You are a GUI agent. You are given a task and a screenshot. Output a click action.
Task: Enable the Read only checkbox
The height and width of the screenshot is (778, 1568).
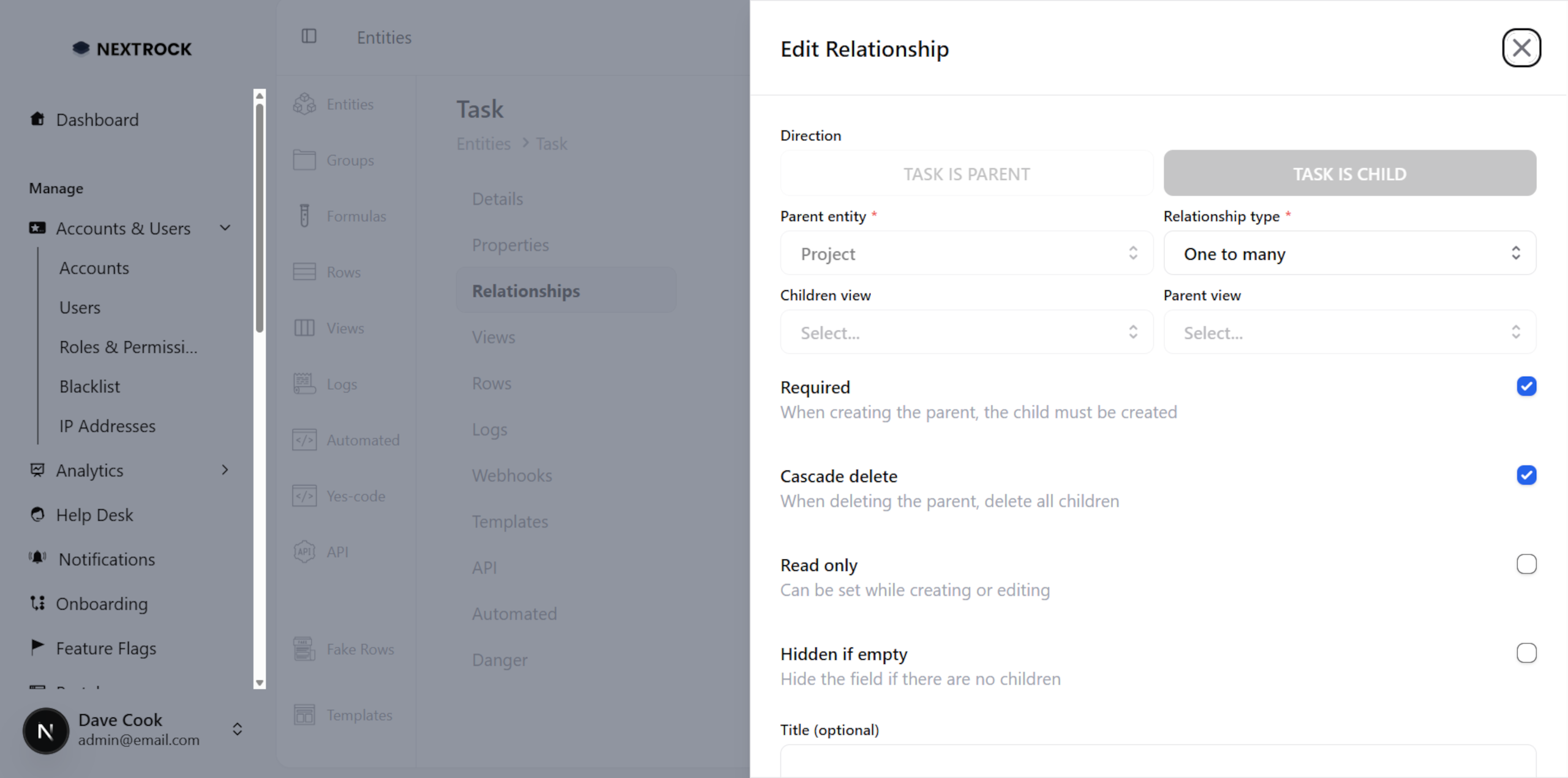coord(1526,564)
